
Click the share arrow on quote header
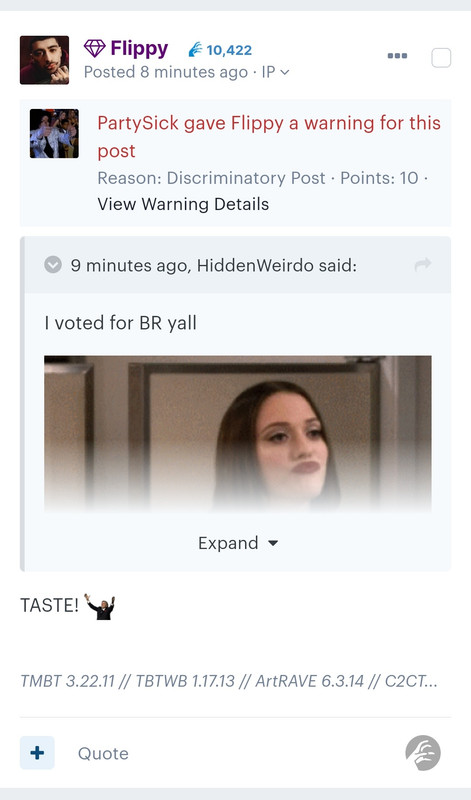[x=423, y=264]
